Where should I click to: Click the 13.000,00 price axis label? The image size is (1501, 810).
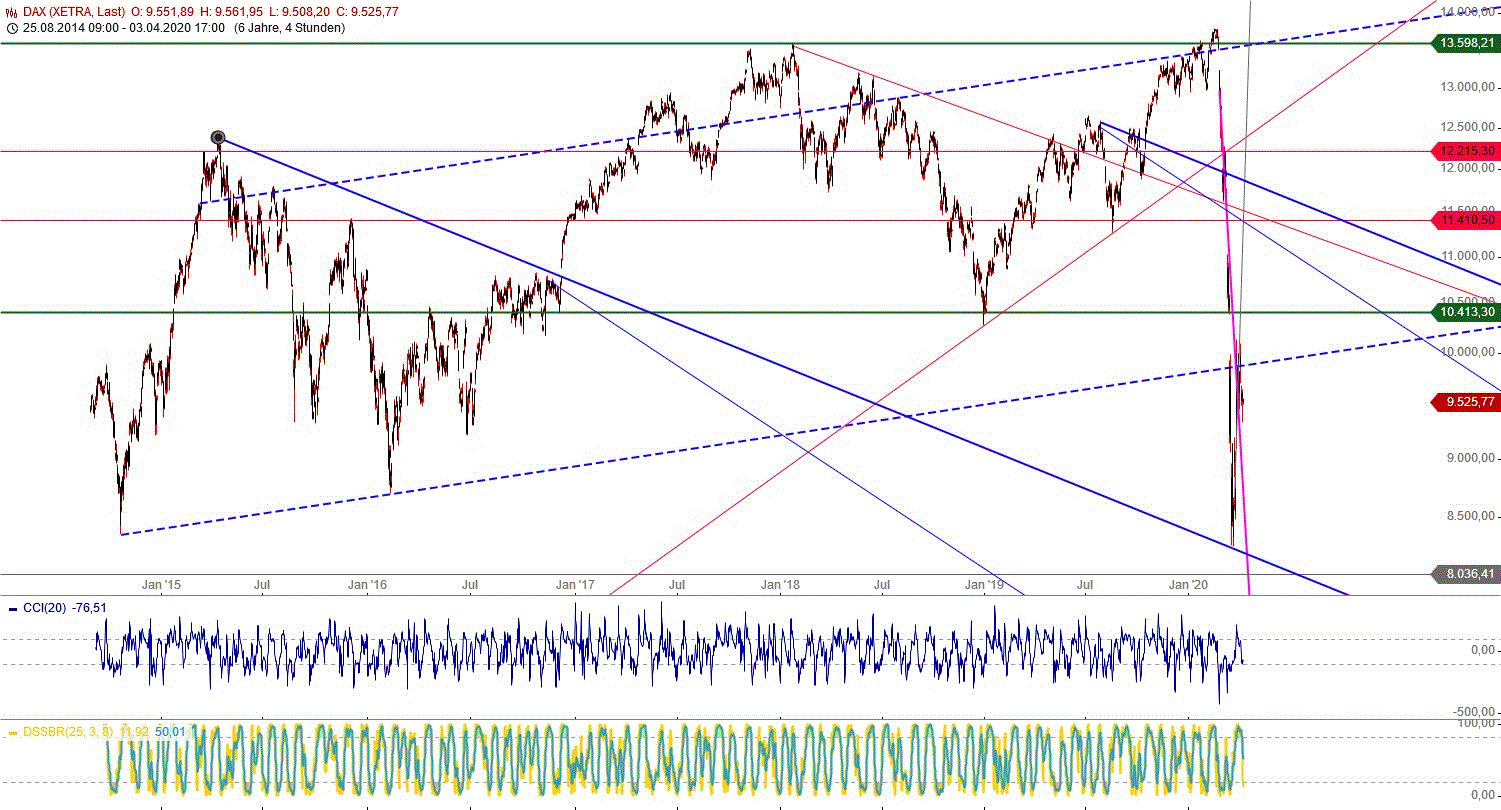point(1466,87)
